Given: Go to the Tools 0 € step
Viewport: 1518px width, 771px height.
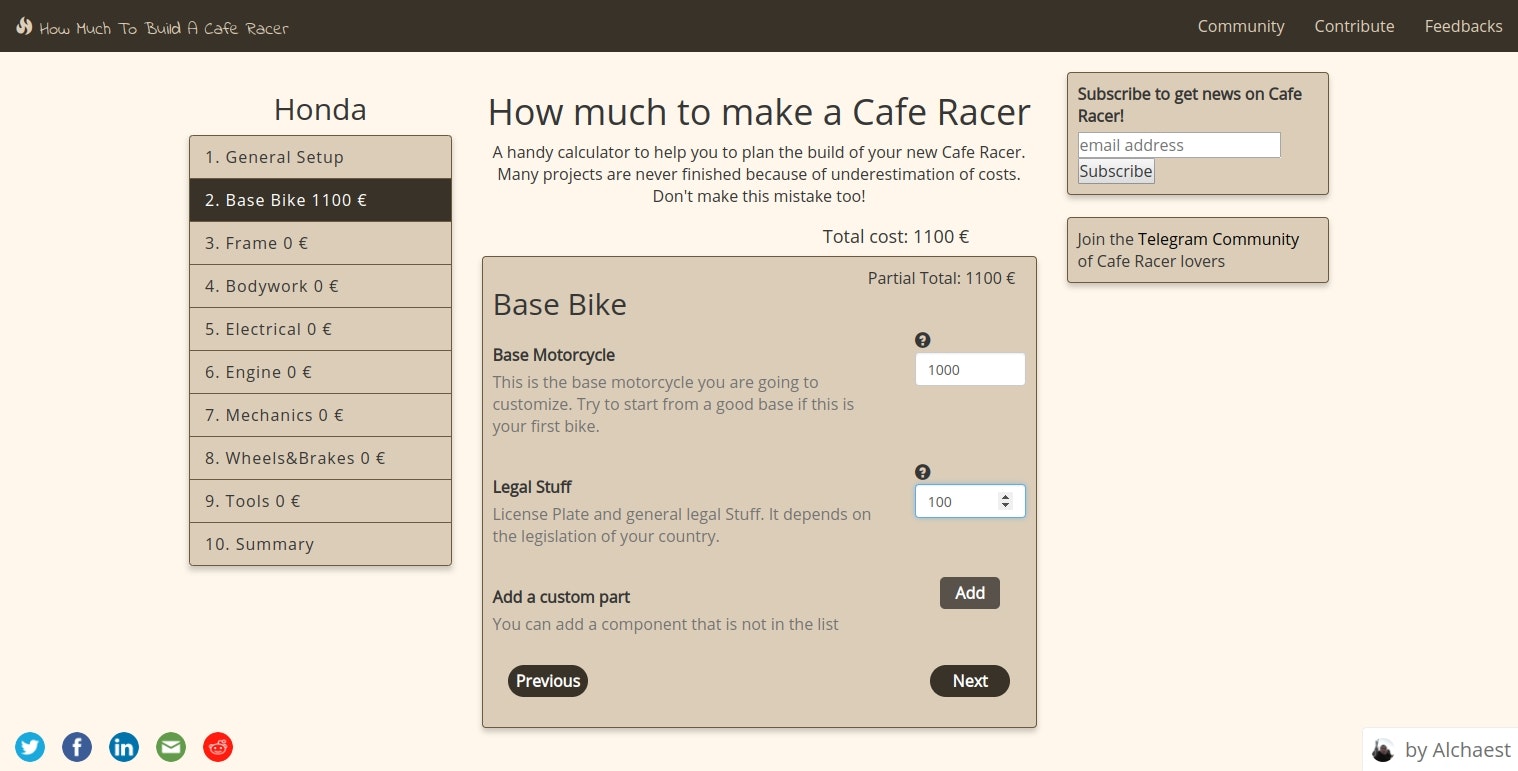Looking at the screenshot, I should point(320,501).
